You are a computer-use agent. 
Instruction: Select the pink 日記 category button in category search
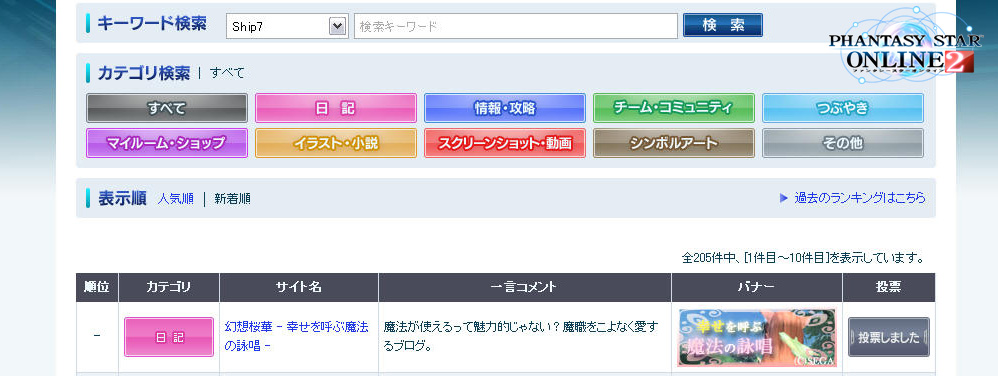pos(336,108)
